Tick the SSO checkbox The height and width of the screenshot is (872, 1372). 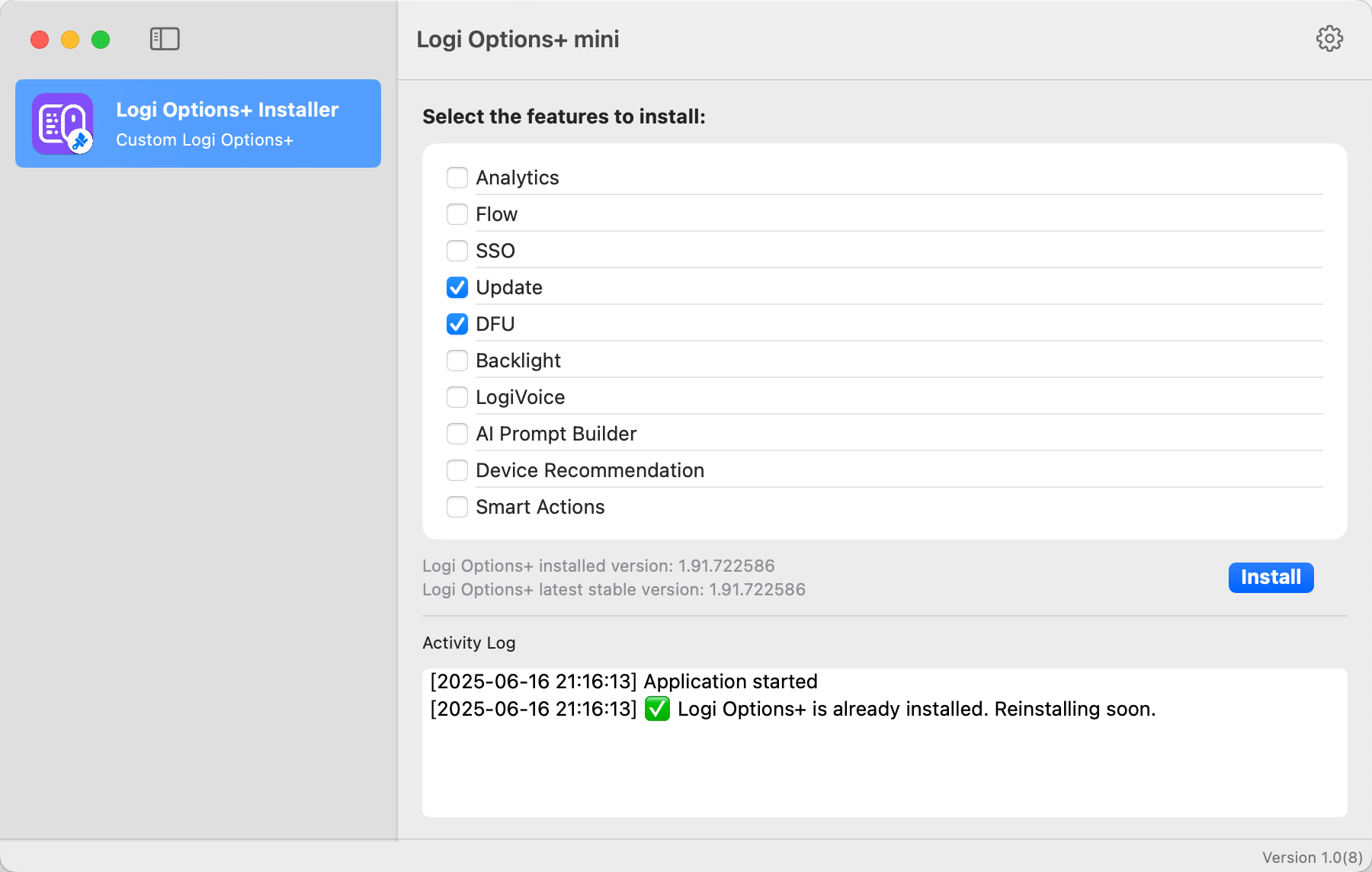coord(457,251)
